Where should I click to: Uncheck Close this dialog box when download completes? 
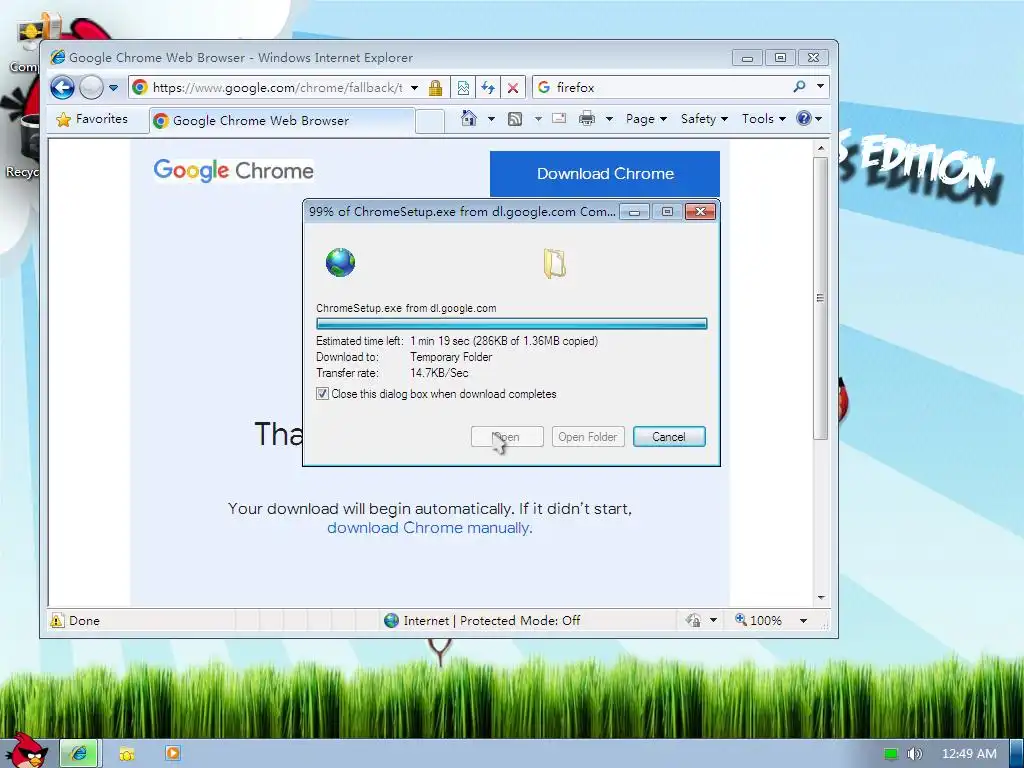(x=322, y=394)
